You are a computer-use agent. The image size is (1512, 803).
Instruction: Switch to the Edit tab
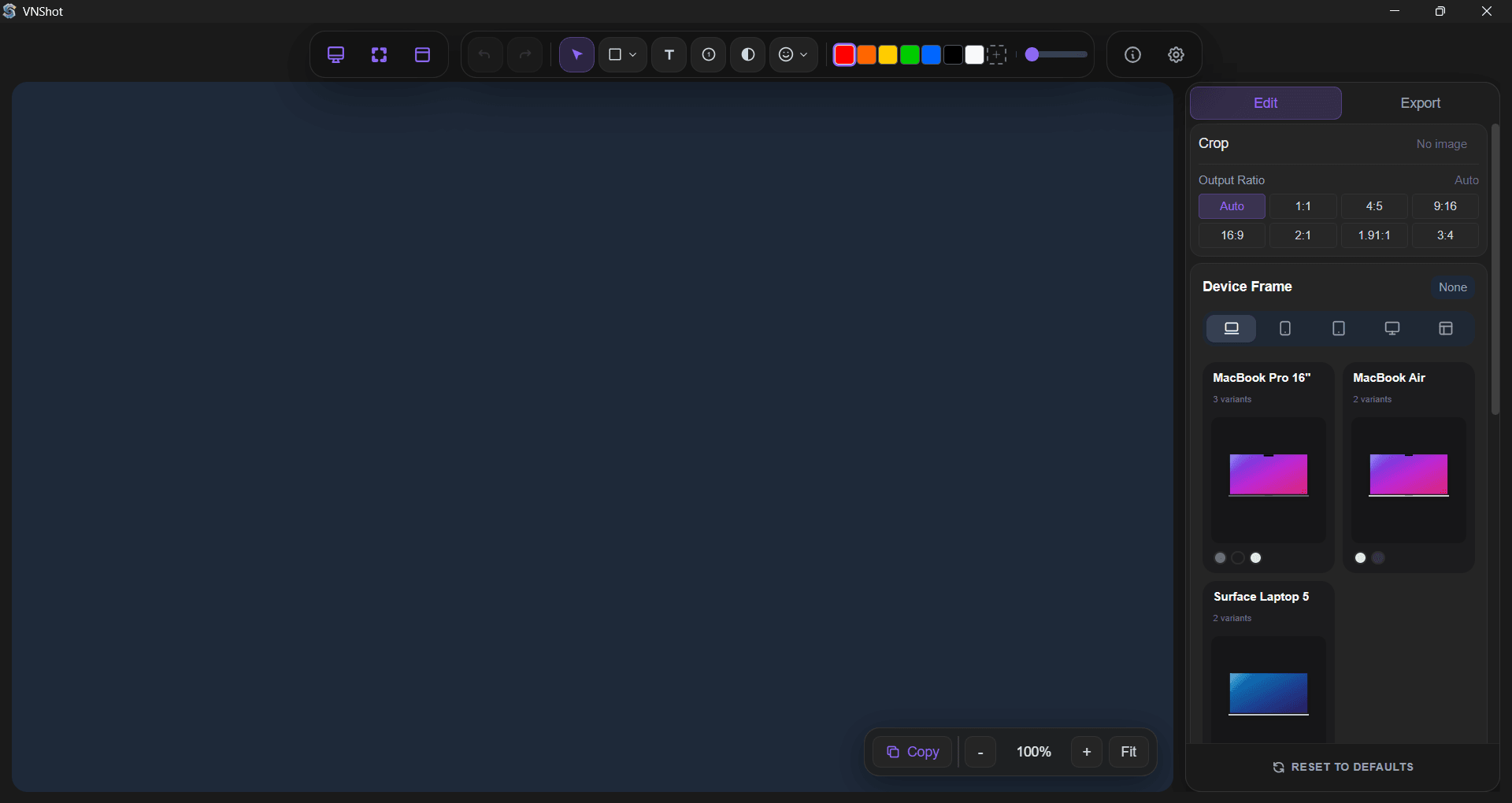[x=1265, y=102]
